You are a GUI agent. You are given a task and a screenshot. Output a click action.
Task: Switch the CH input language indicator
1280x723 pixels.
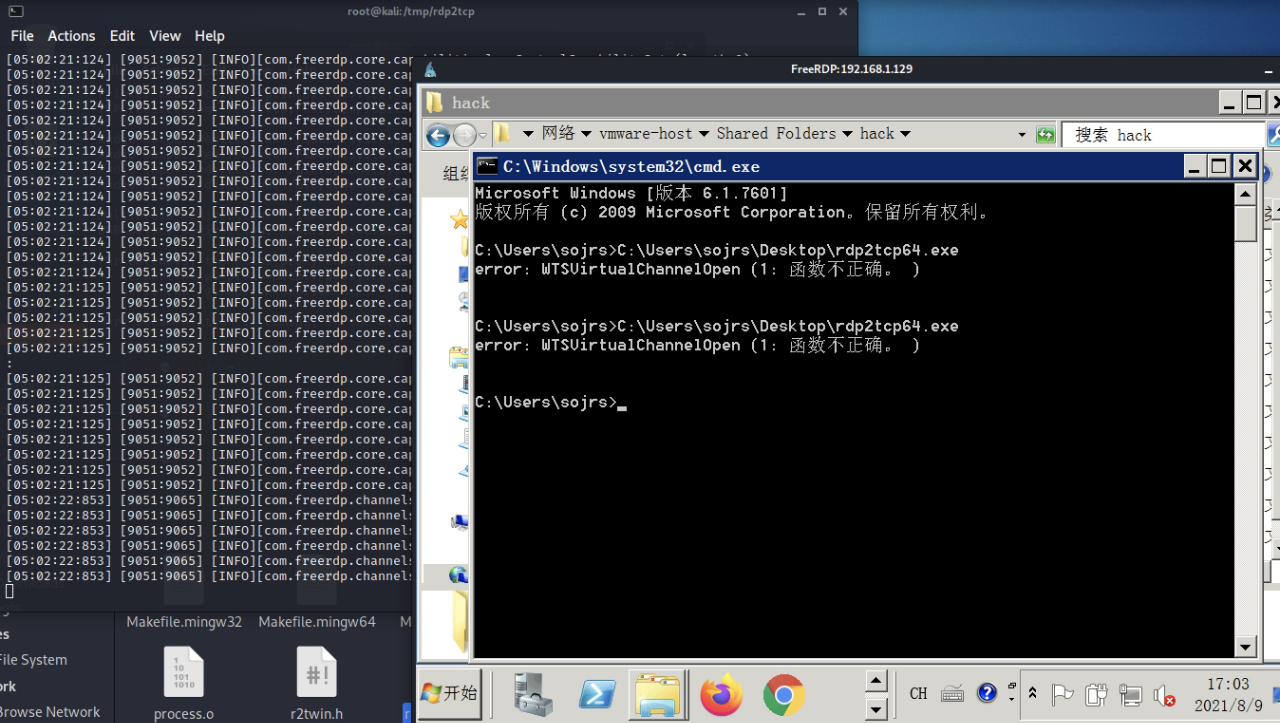(x=918, y=693)
